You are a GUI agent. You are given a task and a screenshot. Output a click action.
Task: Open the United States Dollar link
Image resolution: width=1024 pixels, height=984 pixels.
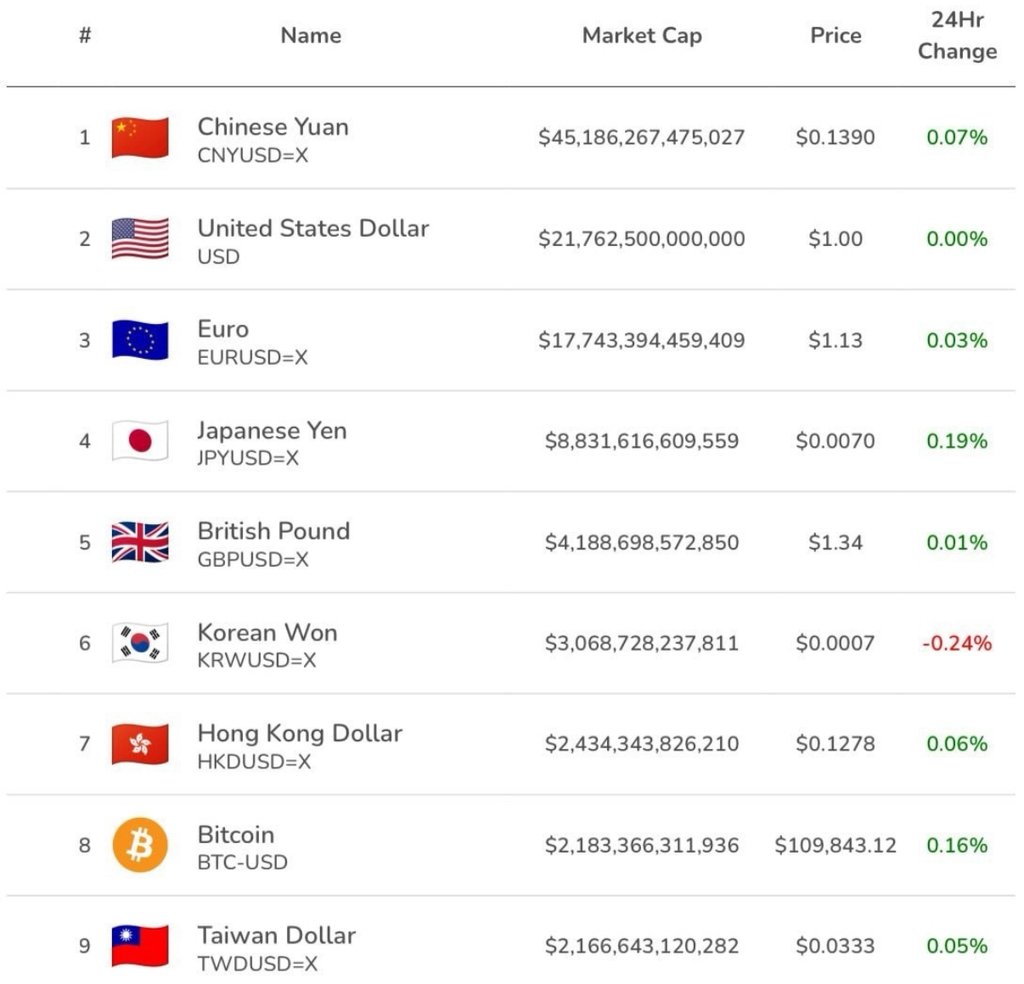(x=313, y=228)
